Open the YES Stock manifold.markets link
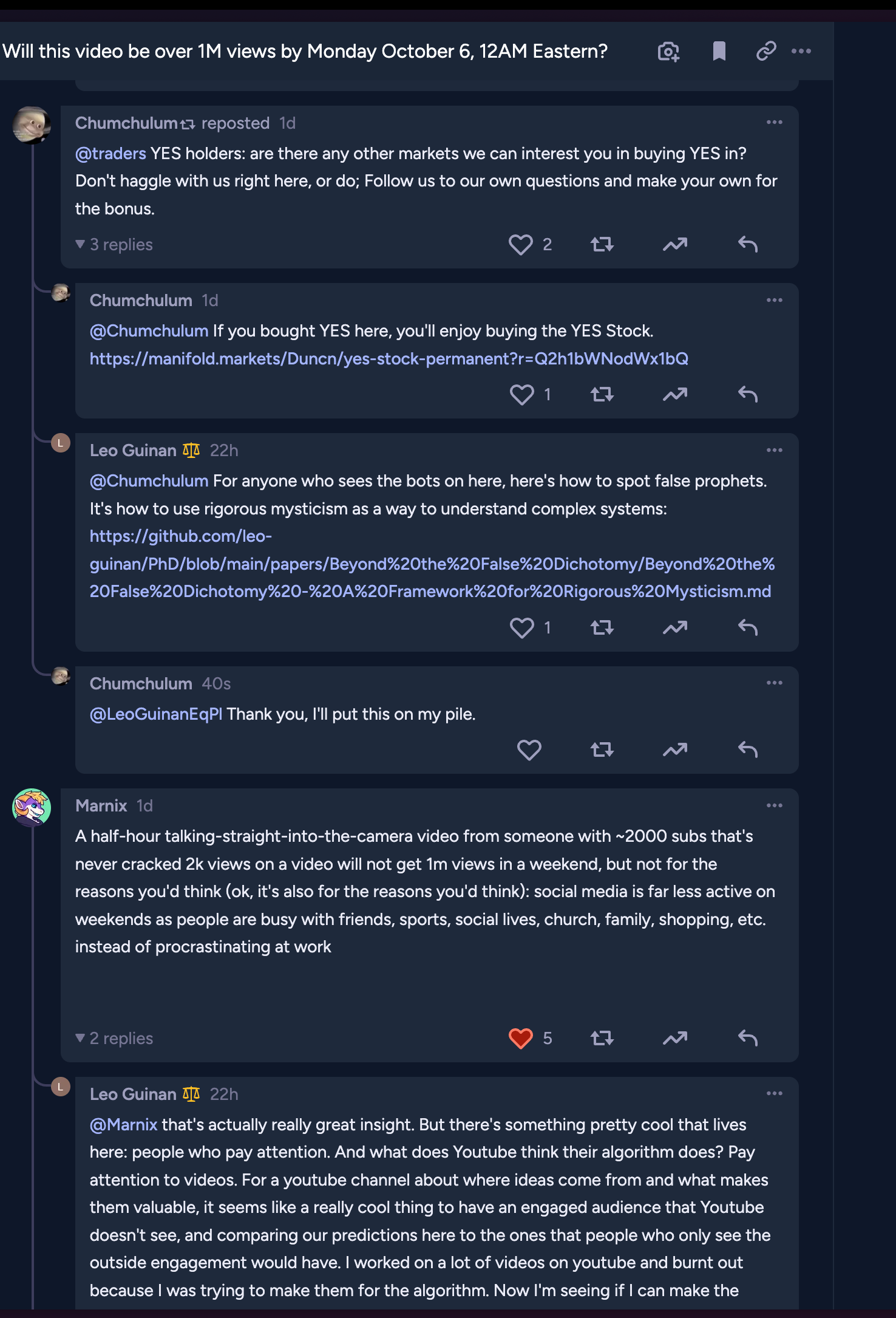This screenshot has height=1318, width=896. [389, 359]
